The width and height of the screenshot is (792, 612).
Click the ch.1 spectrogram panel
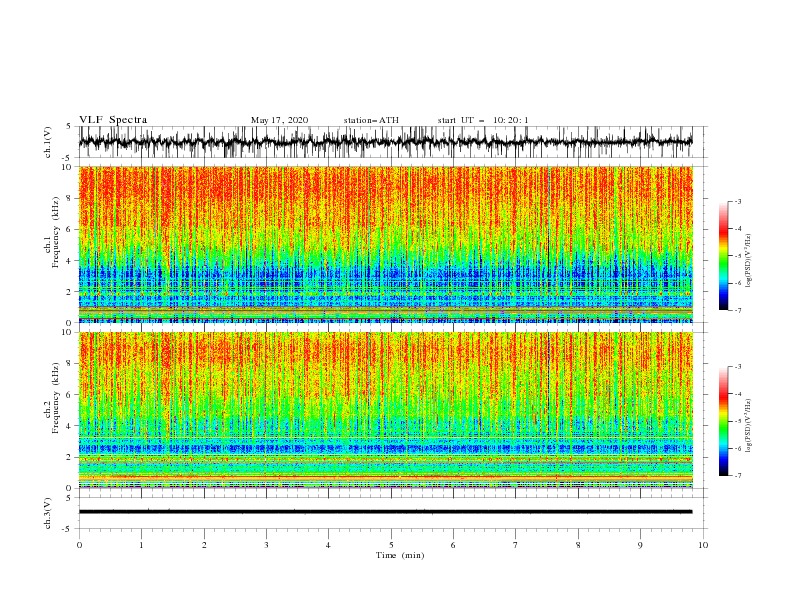click(x=386, y=244)
